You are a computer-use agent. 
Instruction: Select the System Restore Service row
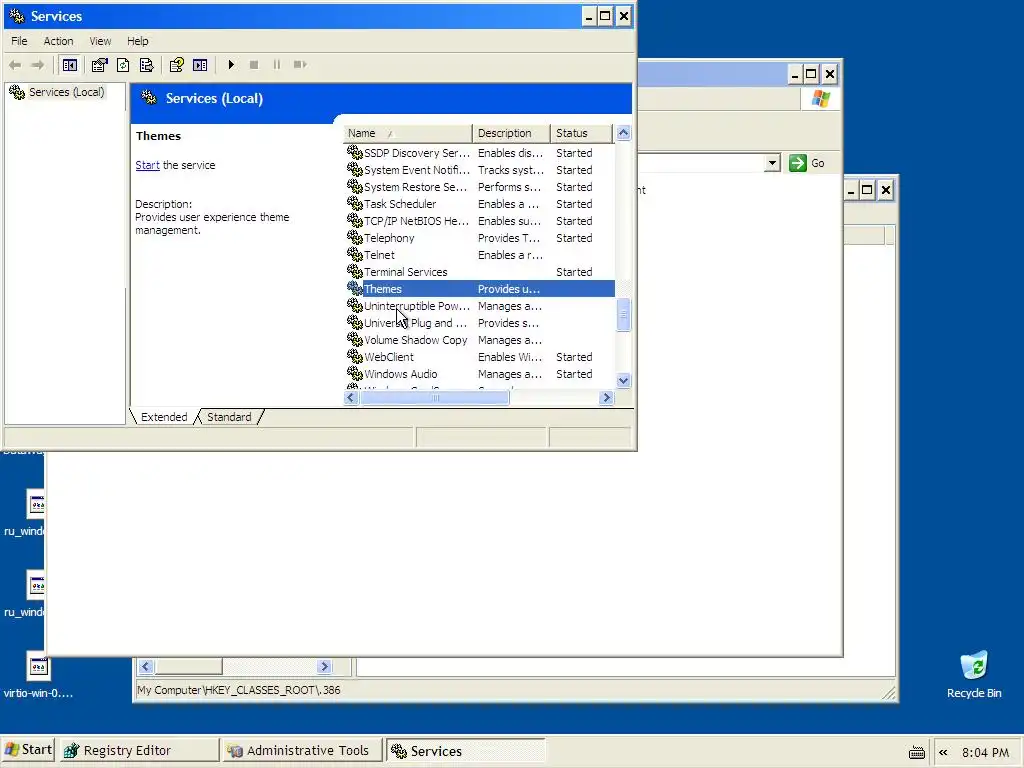click(x=479, y=187)
